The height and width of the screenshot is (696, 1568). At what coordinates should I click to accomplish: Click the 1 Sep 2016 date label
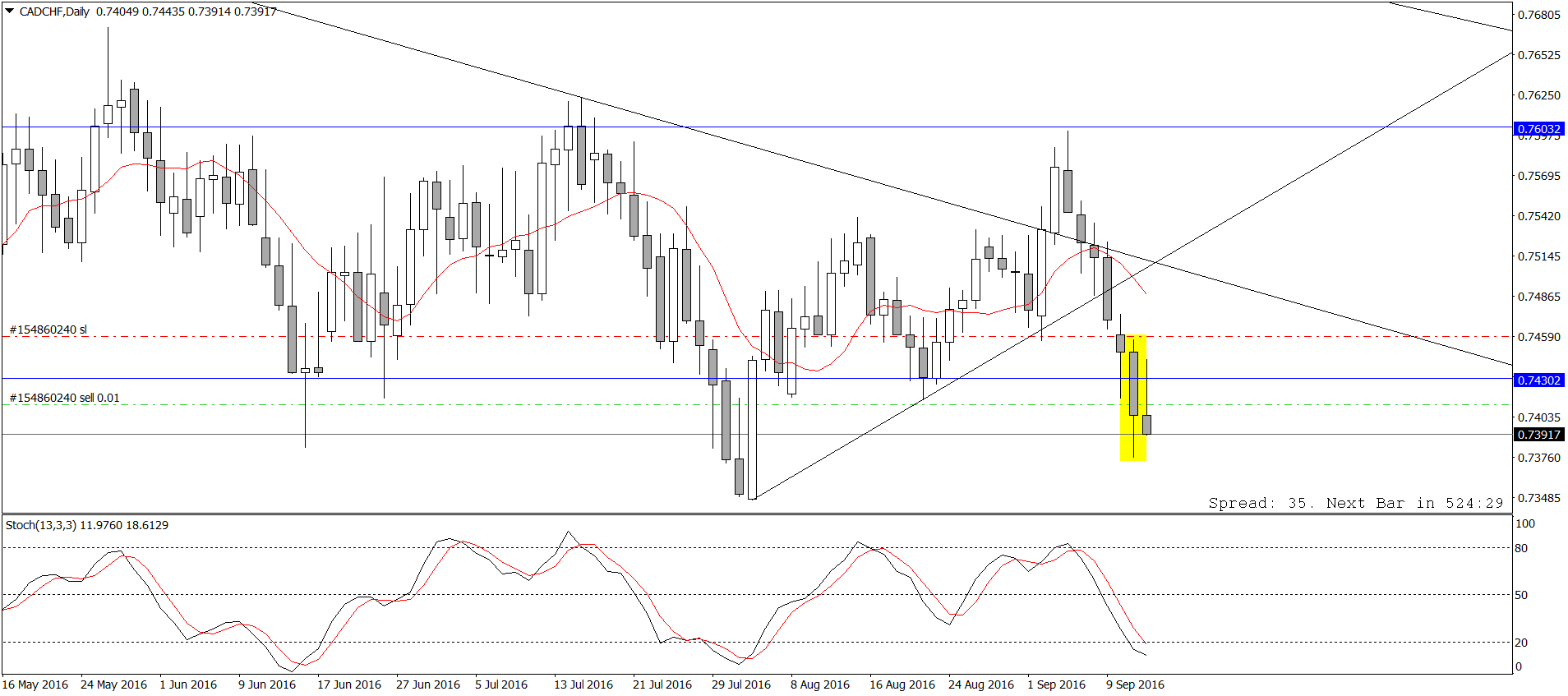(1057, 684)
